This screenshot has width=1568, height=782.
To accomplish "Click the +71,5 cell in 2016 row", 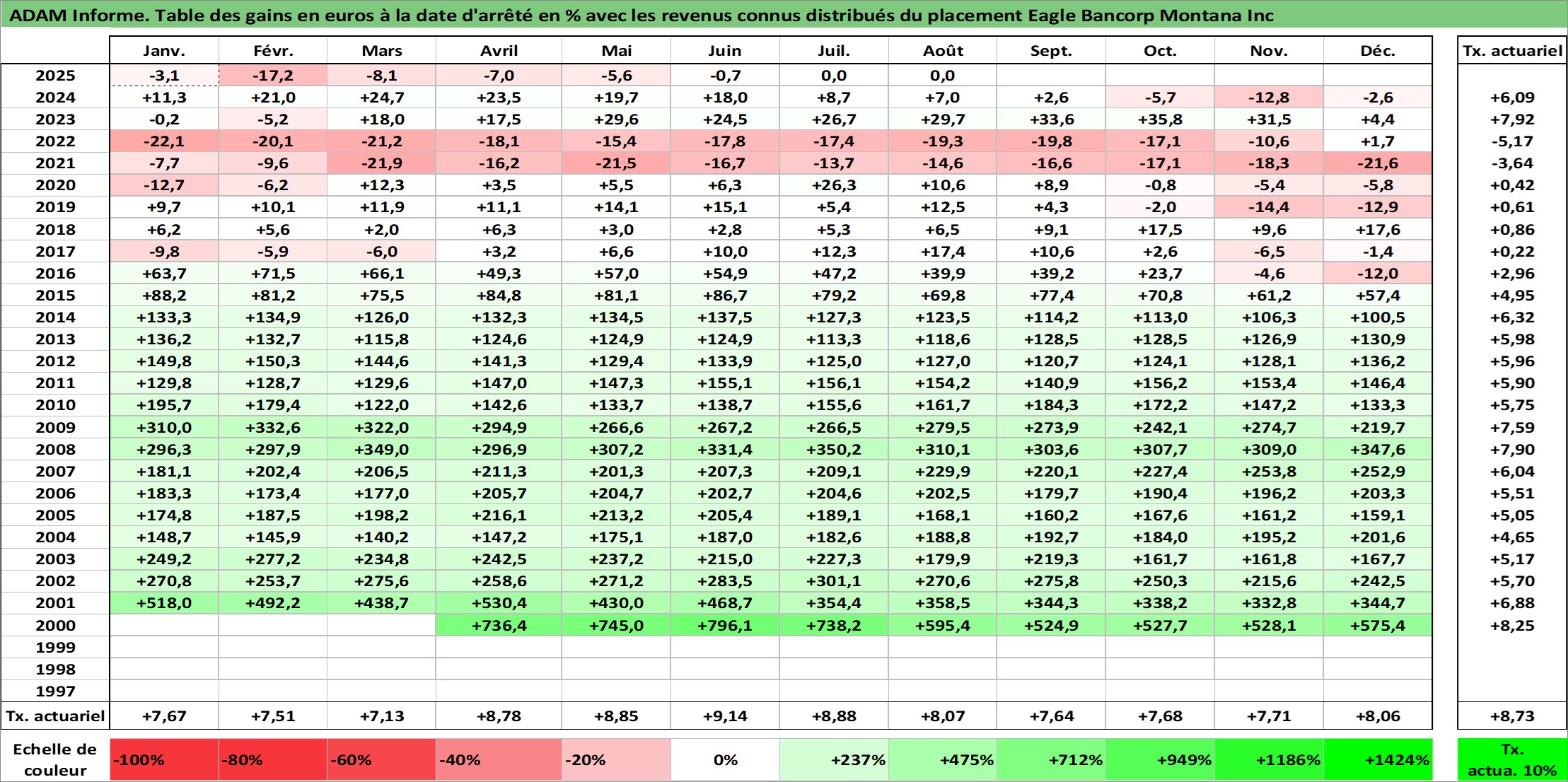I will 273,274.
